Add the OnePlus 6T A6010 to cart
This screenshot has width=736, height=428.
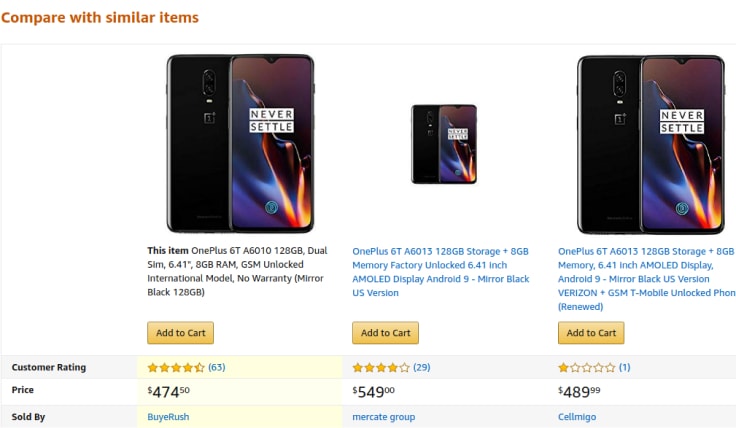click(180, 333)
